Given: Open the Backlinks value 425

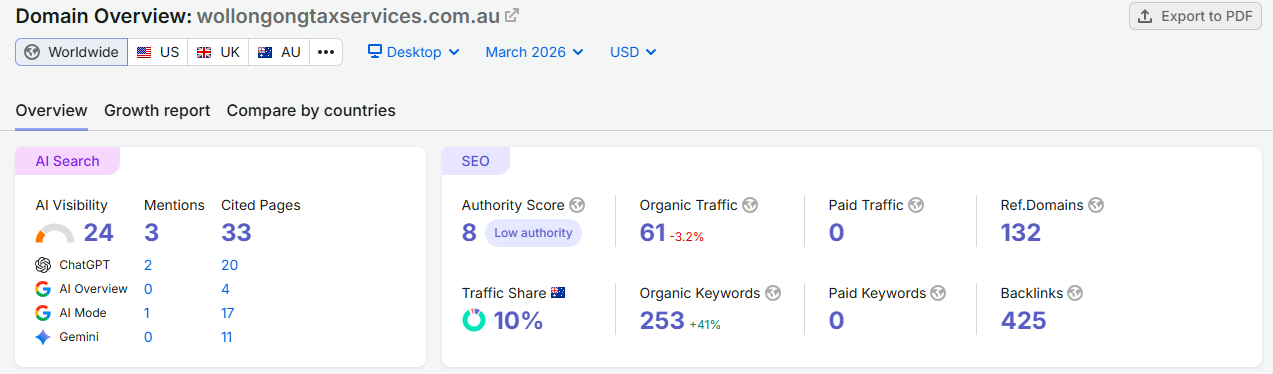Looking at the screenshot, I should point(1023,321).
